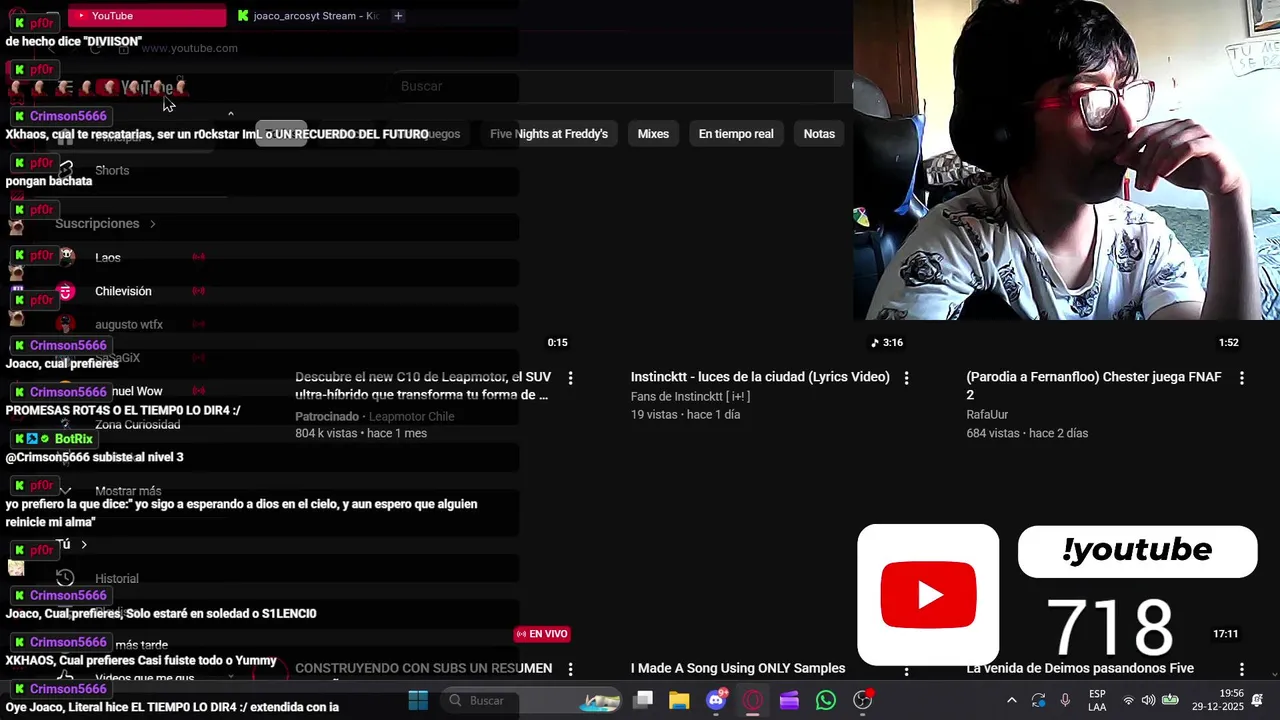Open Parodia a Fernanfloo Chester video

1094,386
